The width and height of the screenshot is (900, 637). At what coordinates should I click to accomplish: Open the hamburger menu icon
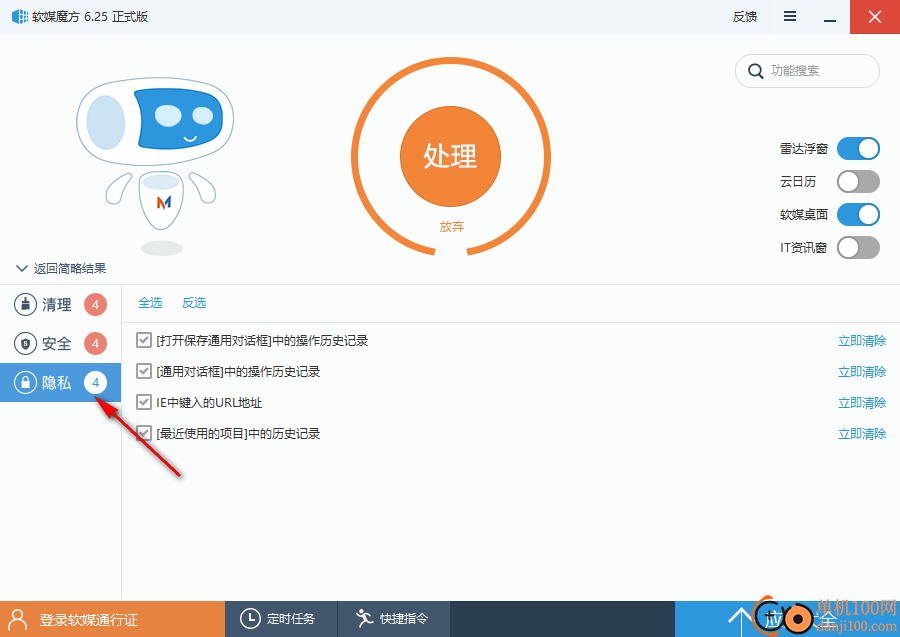click(x=790, y=17)
